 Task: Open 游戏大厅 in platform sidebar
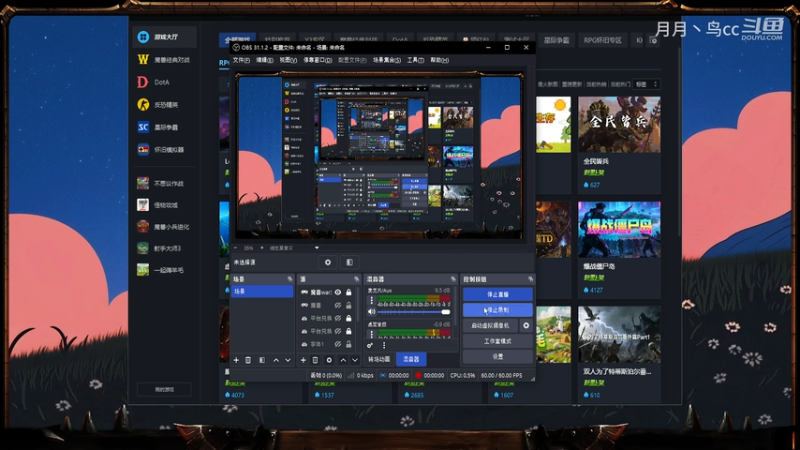pos(165,37)
